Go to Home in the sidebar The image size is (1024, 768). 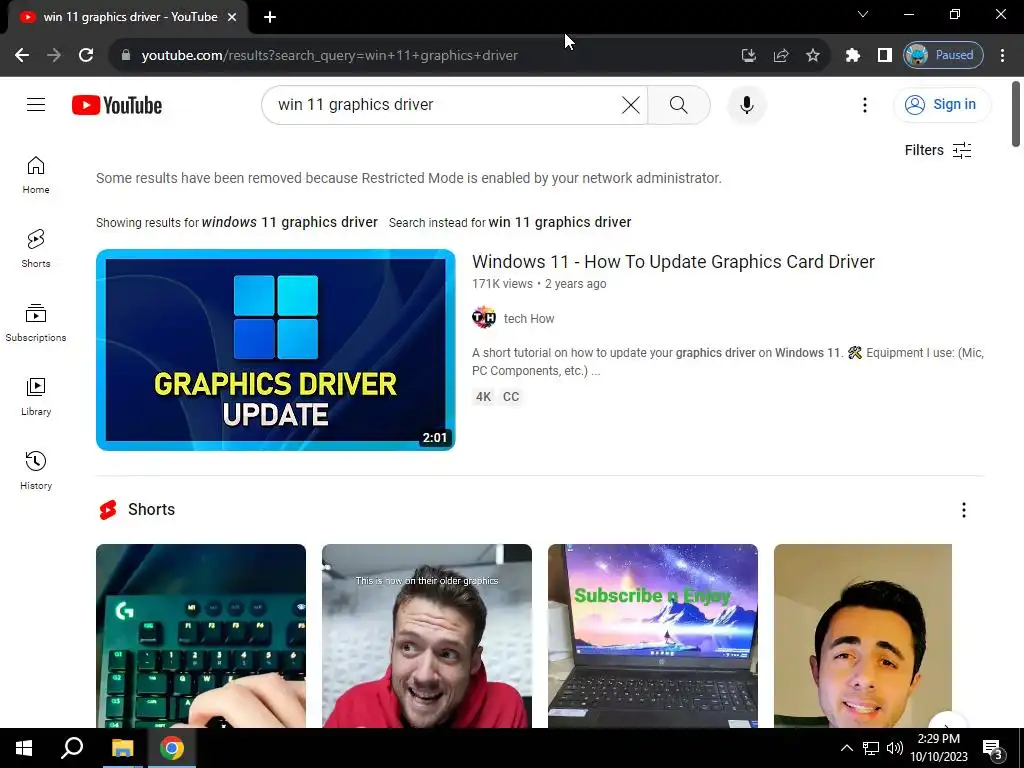(x=36, y=175)
